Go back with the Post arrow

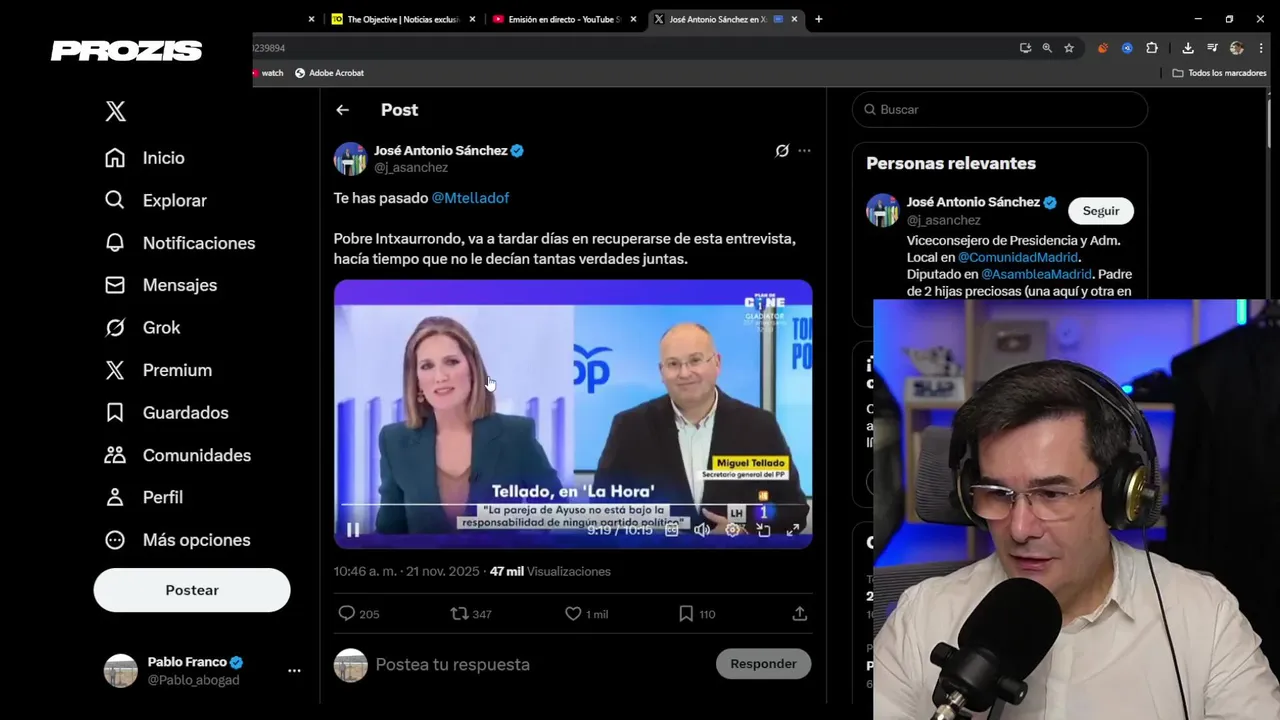343,110
